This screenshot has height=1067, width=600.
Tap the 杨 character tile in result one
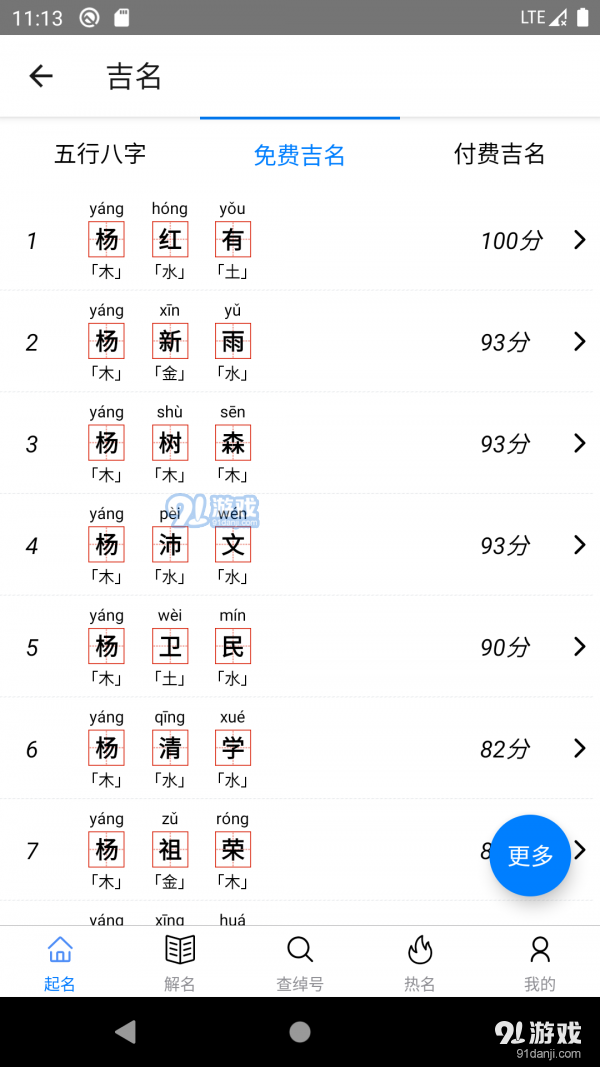(106, 239)
